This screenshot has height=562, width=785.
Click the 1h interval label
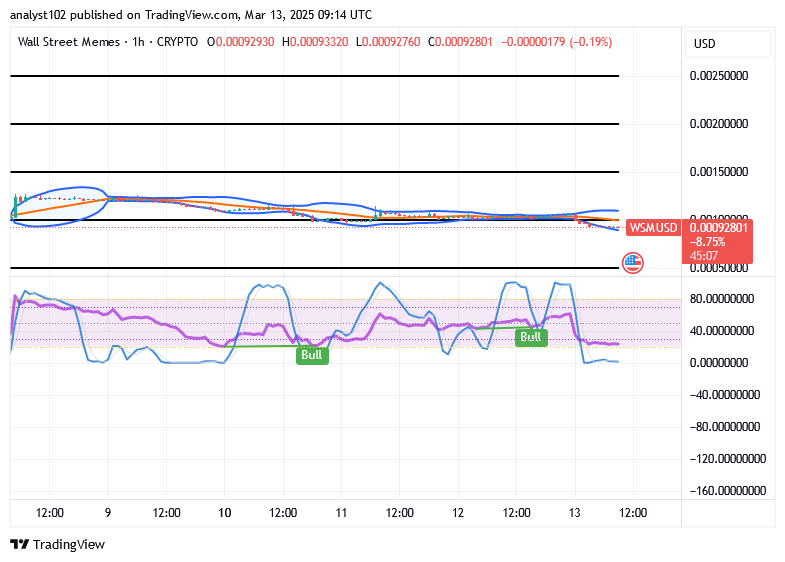point(138,42)
